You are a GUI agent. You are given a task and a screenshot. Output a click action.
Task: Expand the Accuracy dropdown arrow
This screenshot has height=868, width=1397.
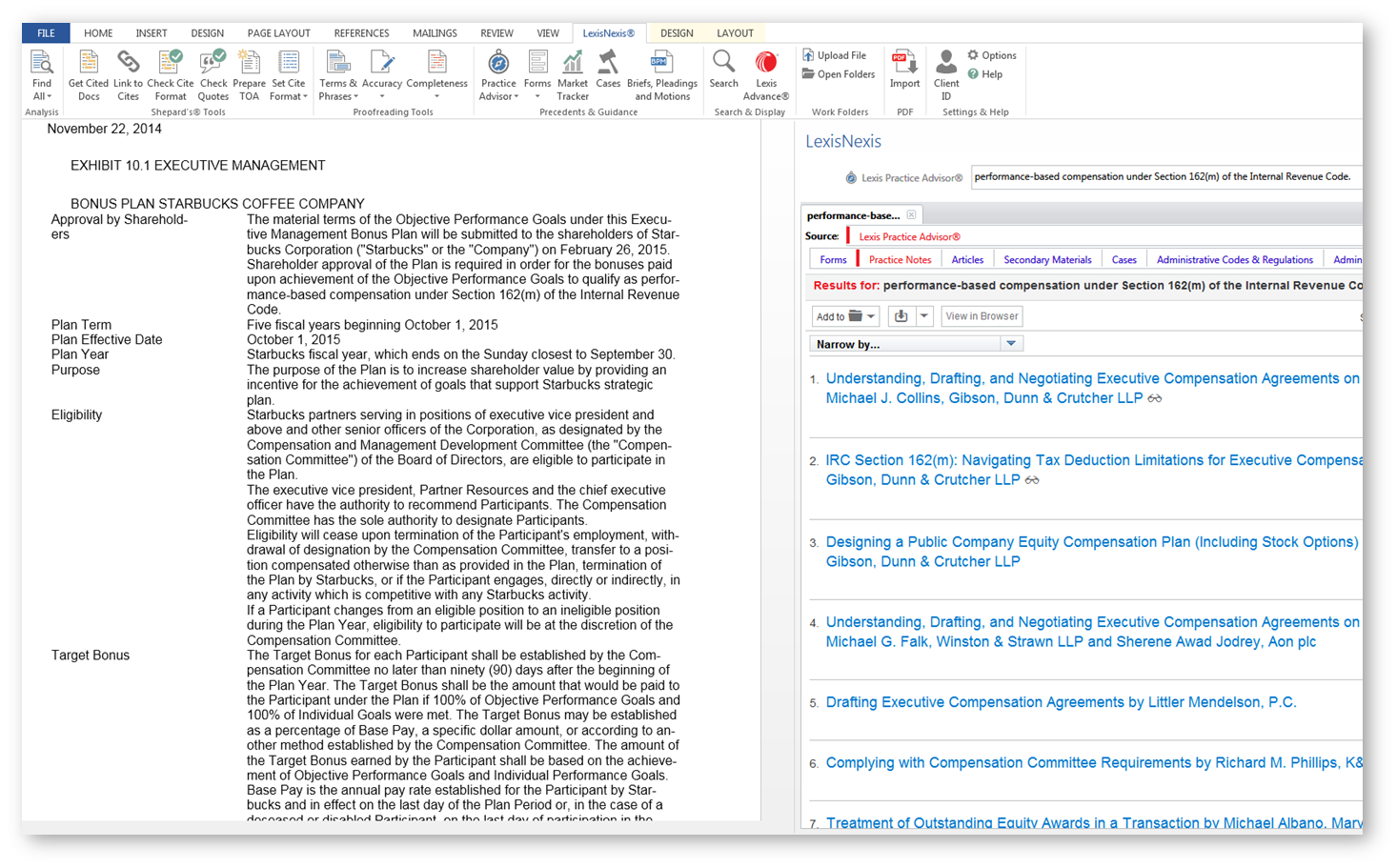point(382,96)
